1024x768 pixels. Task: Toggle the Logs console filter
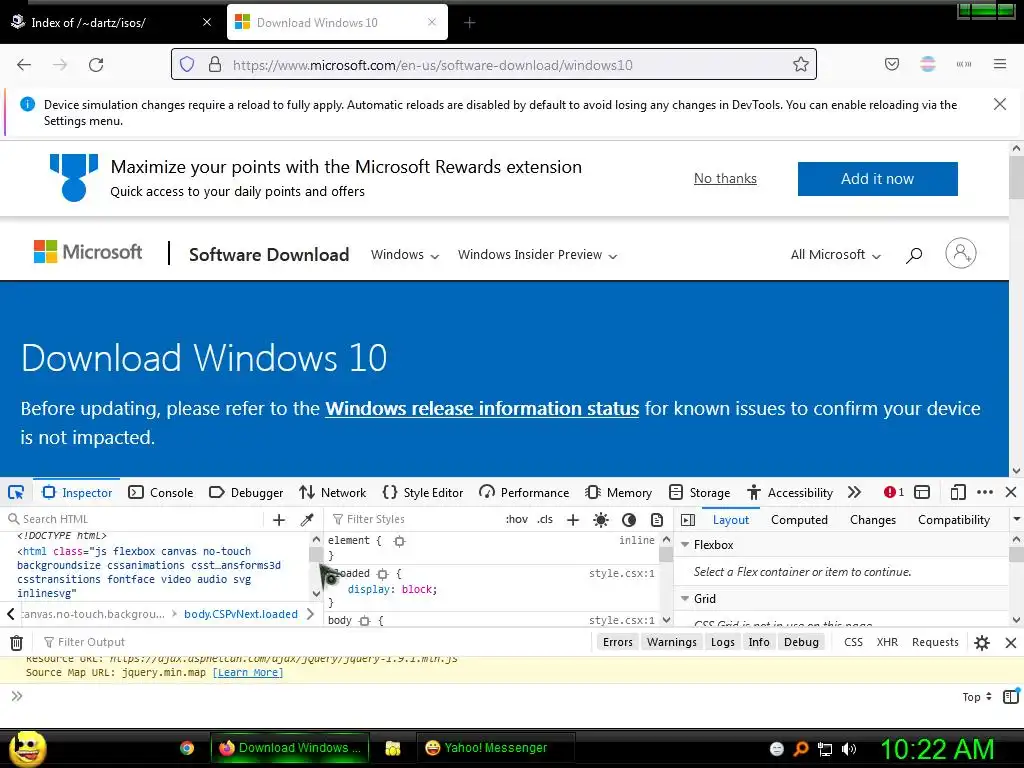click(x=722, y=642)
